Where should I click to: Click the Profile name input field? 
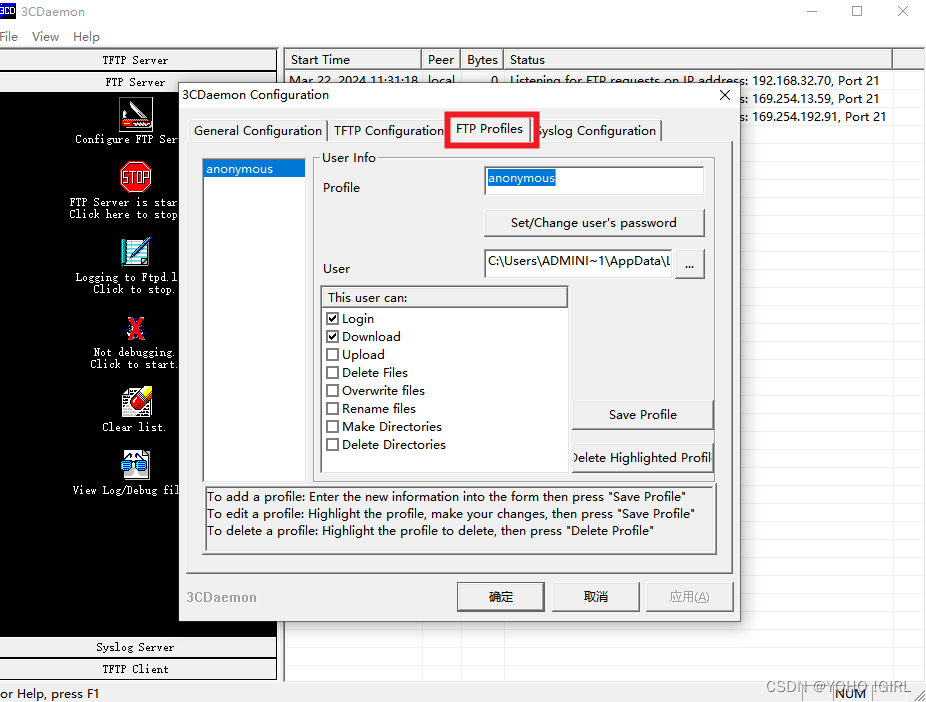click(594, 180)
